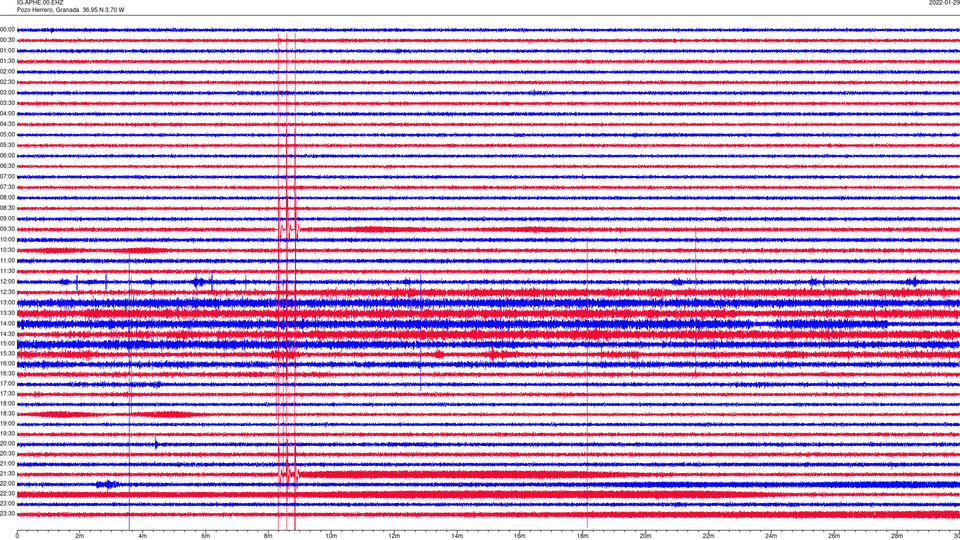Click the 22:00 time label
Image resolution: width=960 pixels, height=540 pixels.
(x=8, y=484)
